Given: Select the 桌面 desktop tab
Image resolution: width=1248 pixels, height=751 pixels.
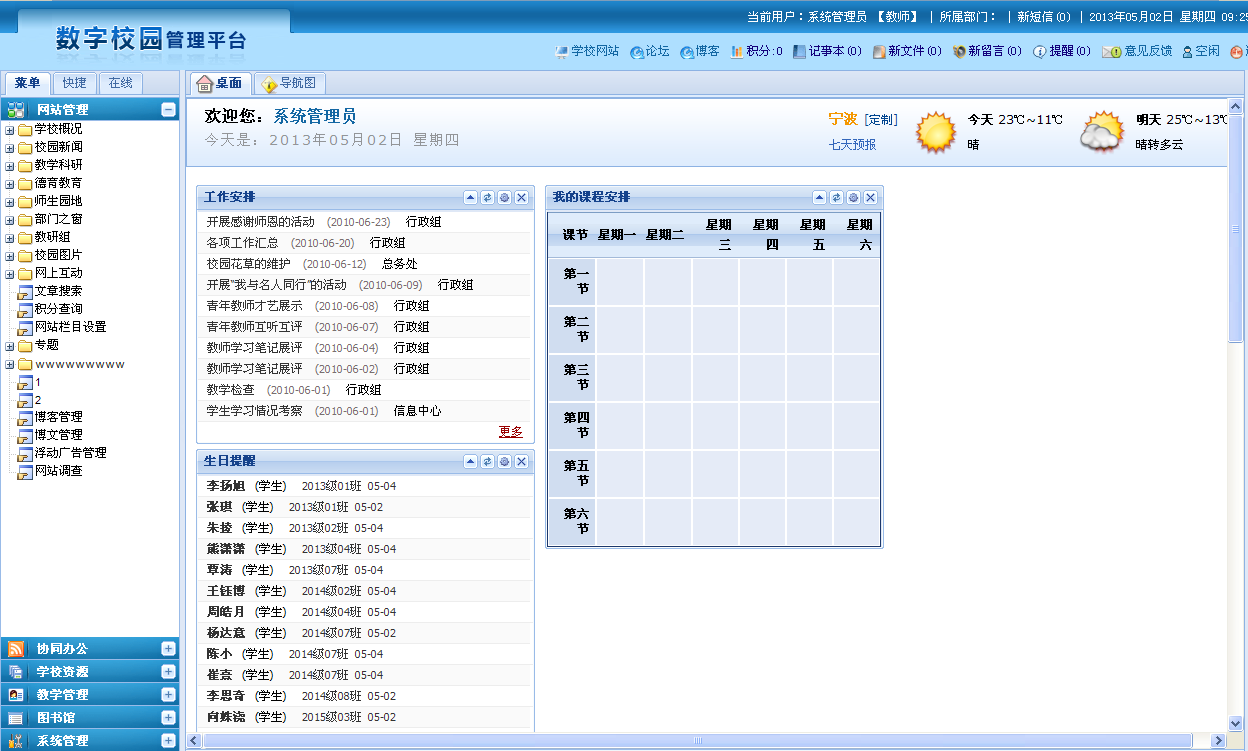Looking at the screenshot, I should pyautogui.click(x=219, y=83).
